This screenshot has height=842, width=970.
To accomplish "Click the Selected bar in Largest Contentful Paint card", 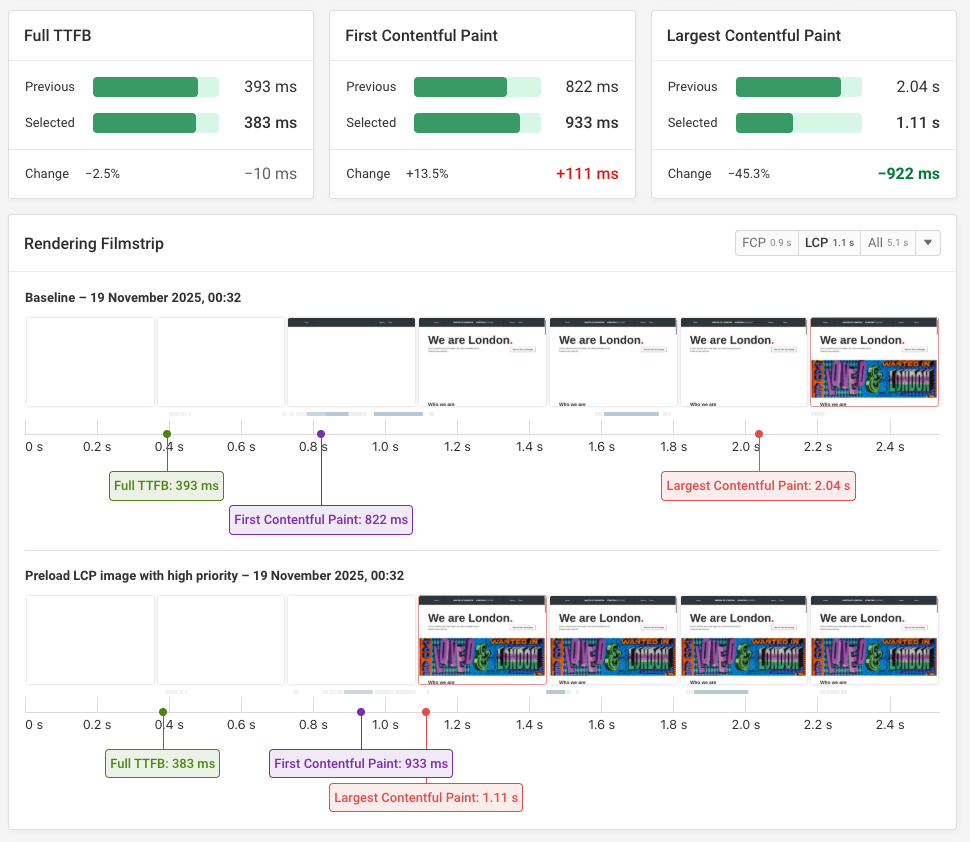I will coord(798,123).
